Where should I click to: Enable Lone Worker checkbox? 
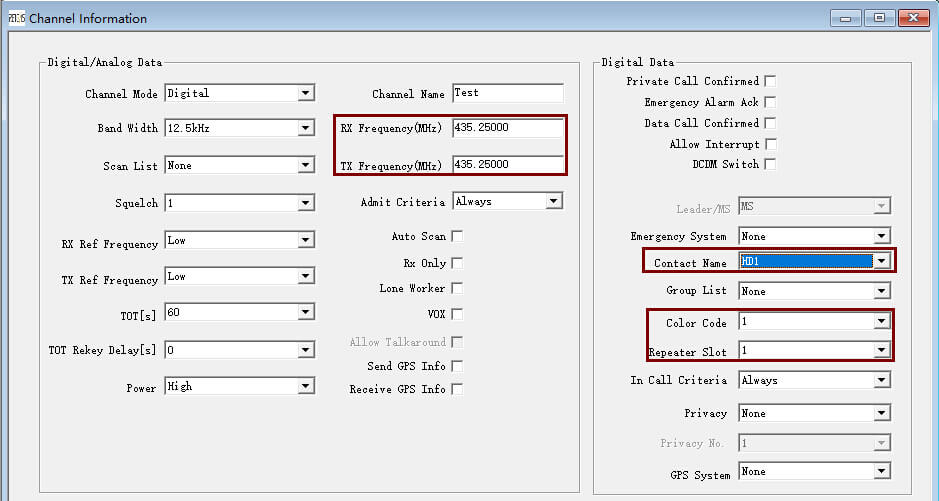457,288
